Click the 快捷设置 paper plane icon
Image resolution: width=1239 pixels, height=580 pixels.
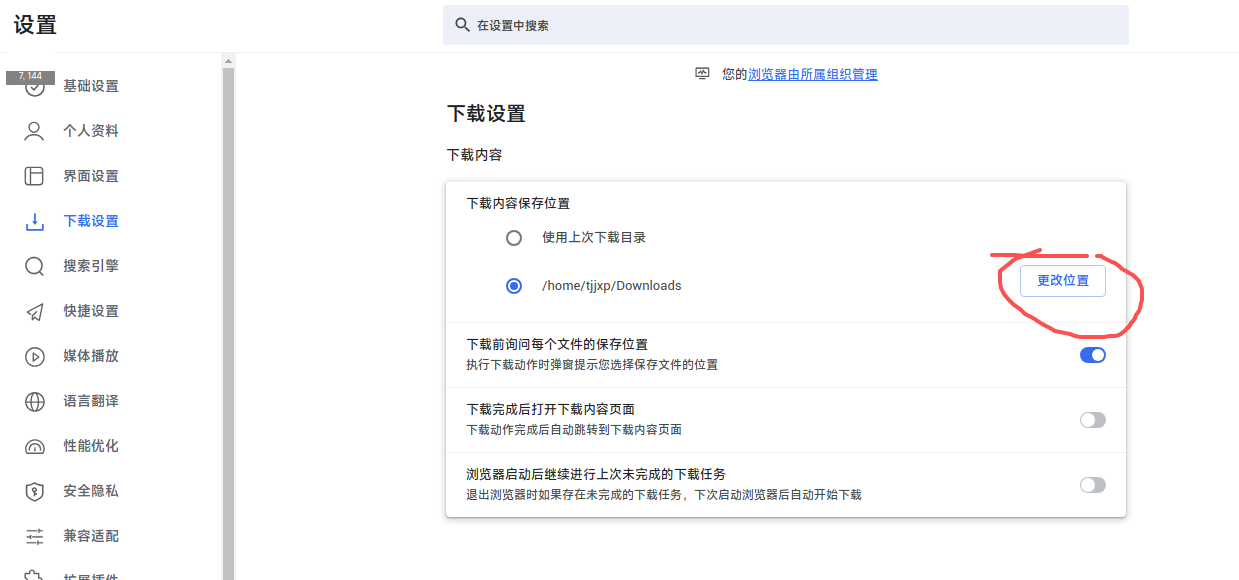click(35, 311)
